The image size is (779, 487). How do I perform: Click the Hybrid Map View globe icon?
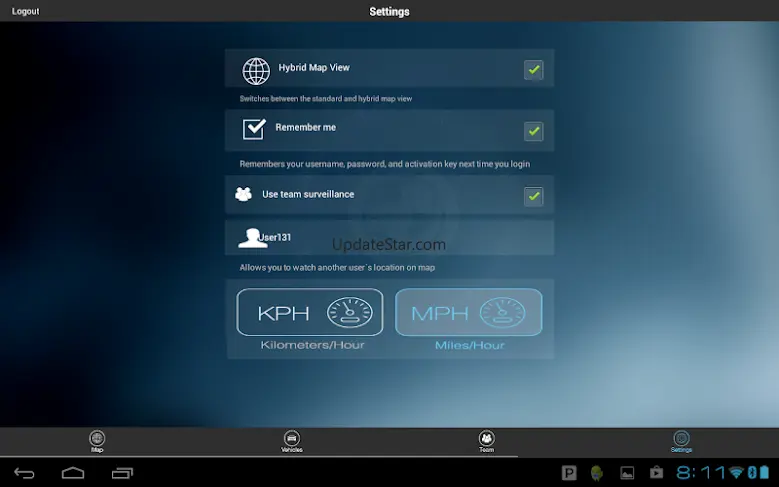(x=256, y=71)
